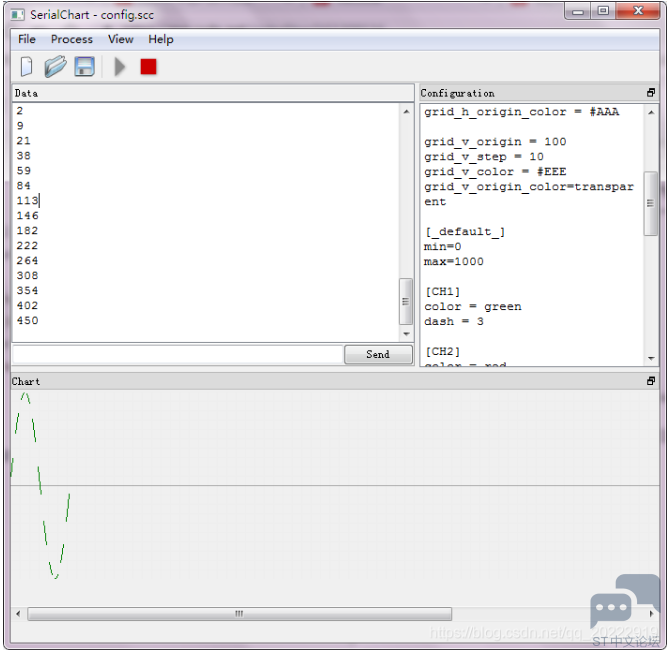Click the send text input field

177,355
